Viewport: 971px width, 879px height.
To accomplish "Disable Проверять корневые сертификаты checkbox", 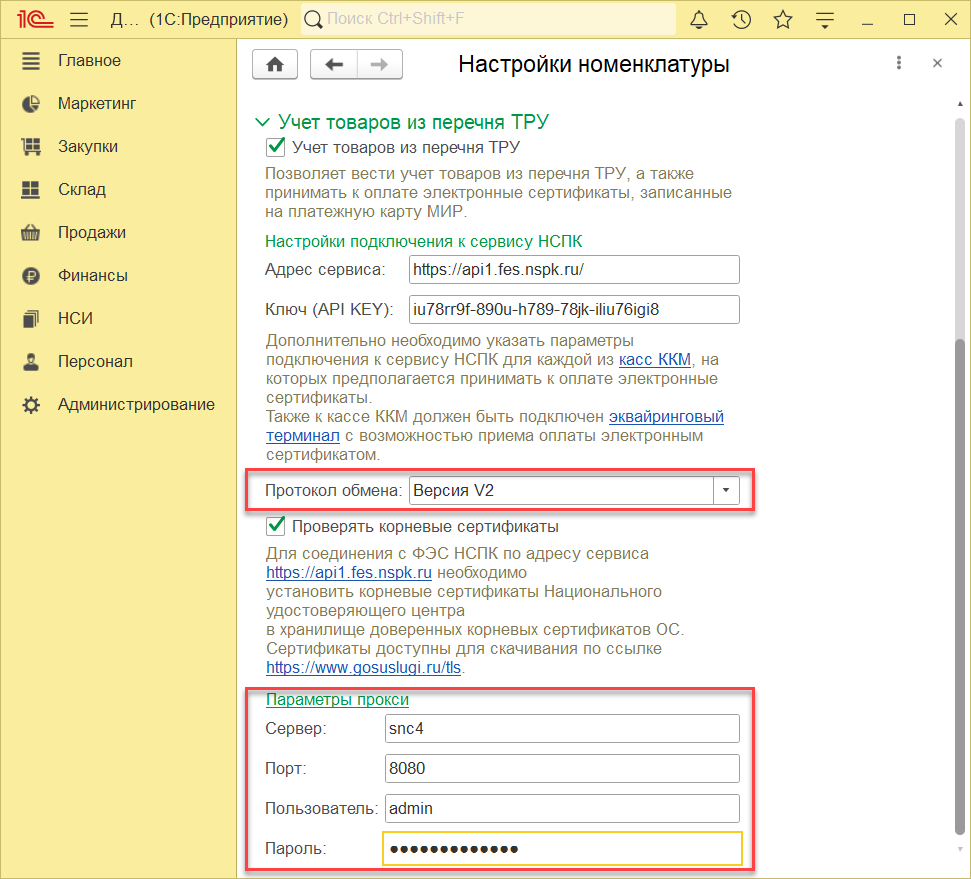I will click(x=276, y=526).
